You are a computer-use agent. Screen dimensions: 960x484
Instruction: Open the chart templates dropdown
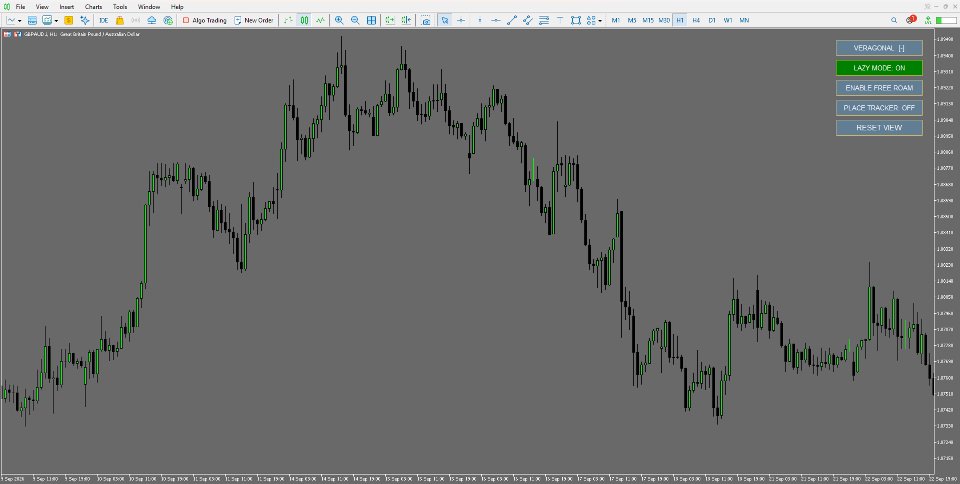tap(56, 20)
